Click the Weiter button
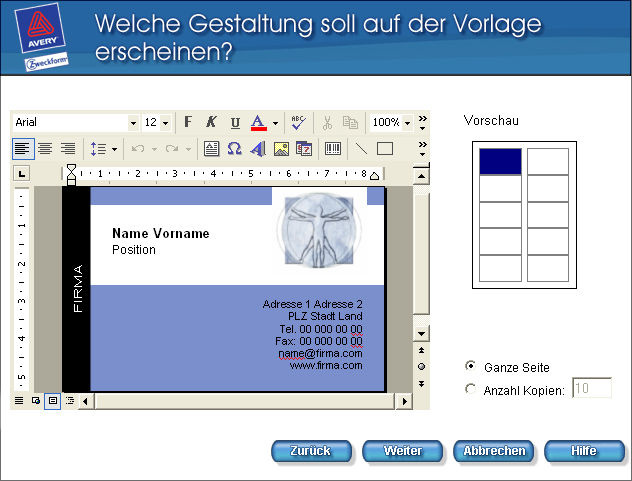Image resolution: width=632 pixels, height=481 pixels. [402, 451]
